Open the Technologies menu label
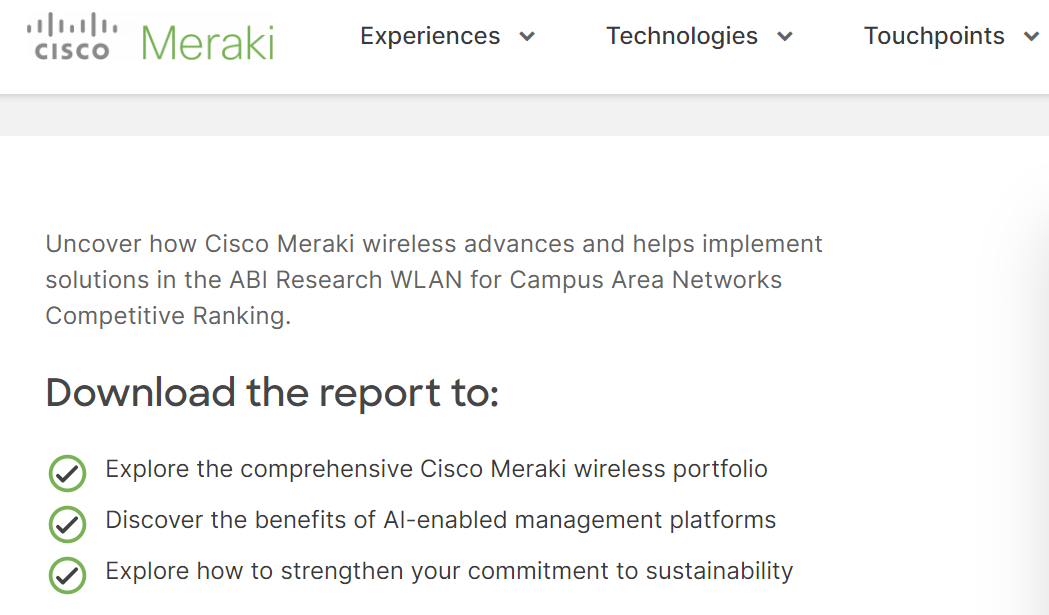This screenshot has height=615, width=1049. click(x=682, y=36)
